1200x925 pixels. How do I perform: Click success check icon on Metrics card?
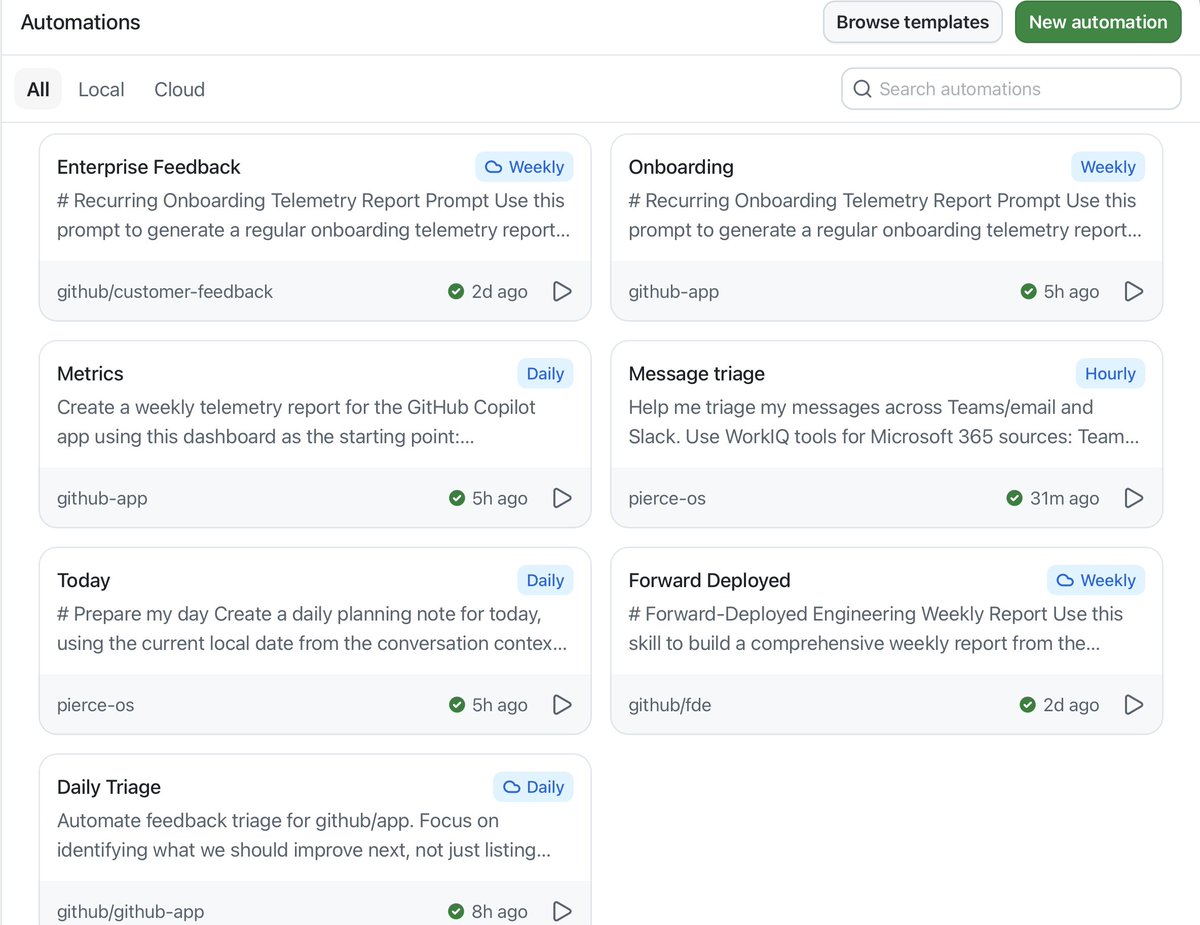point(456,498)
